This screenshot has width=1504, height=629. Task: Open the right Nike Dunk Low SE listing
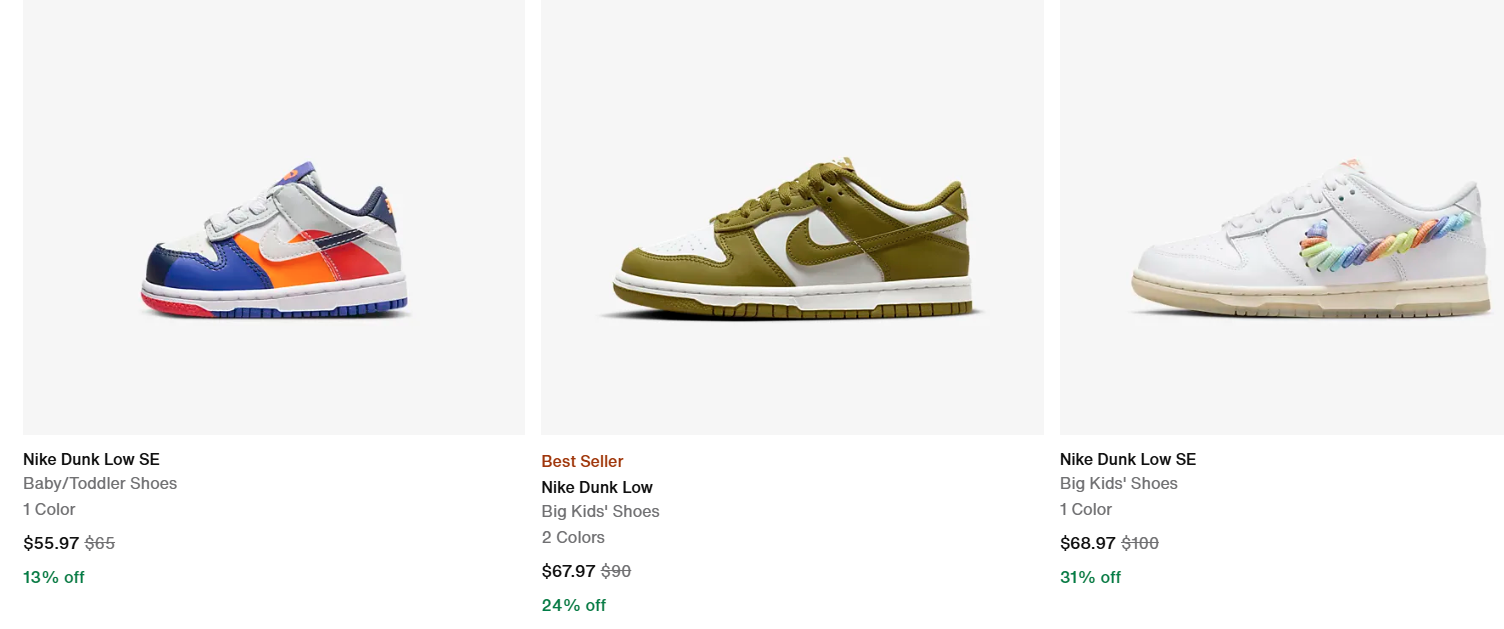tap(1127, 459)
